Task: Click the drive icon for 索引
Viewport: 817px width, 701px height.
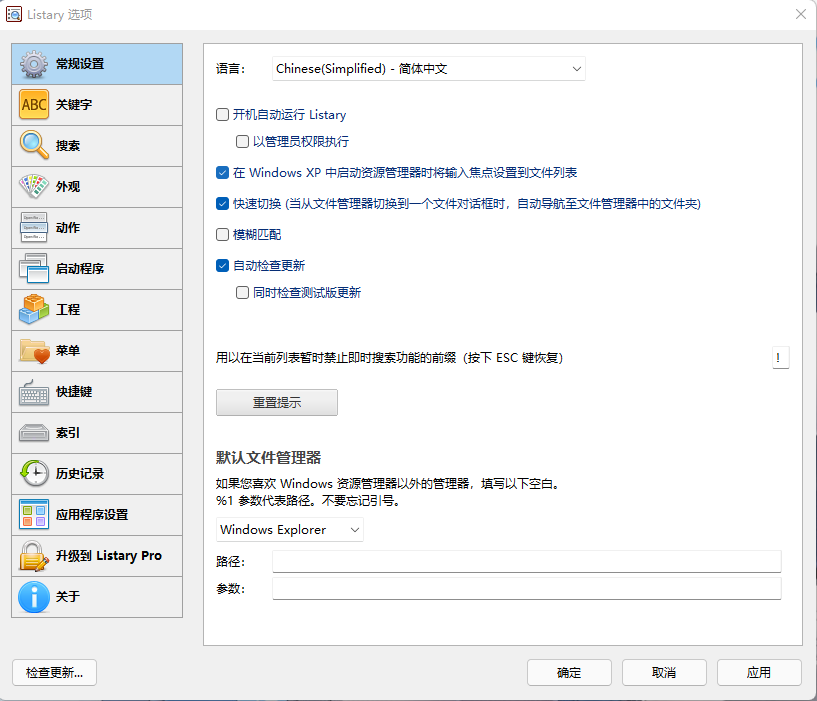Action: (x=34, y=433)
